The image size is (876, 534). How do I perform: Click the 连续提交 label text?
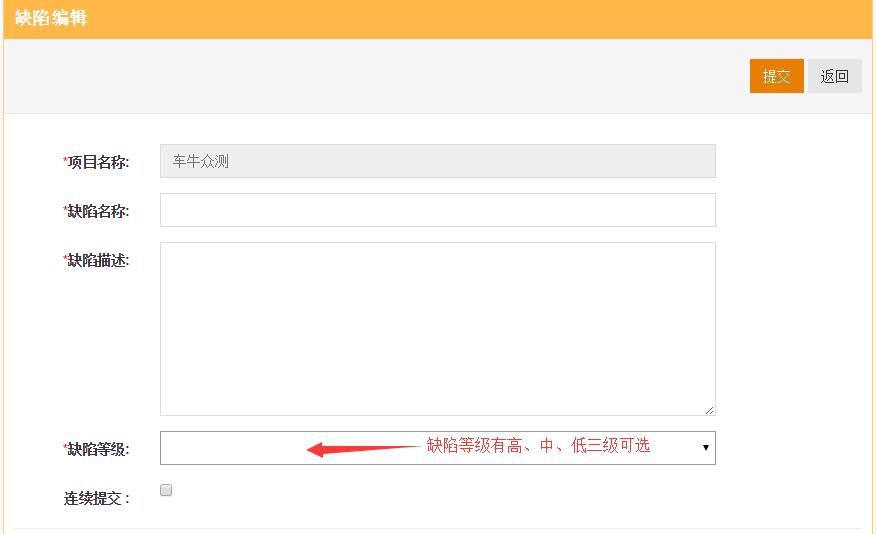(x=97, y=498)
